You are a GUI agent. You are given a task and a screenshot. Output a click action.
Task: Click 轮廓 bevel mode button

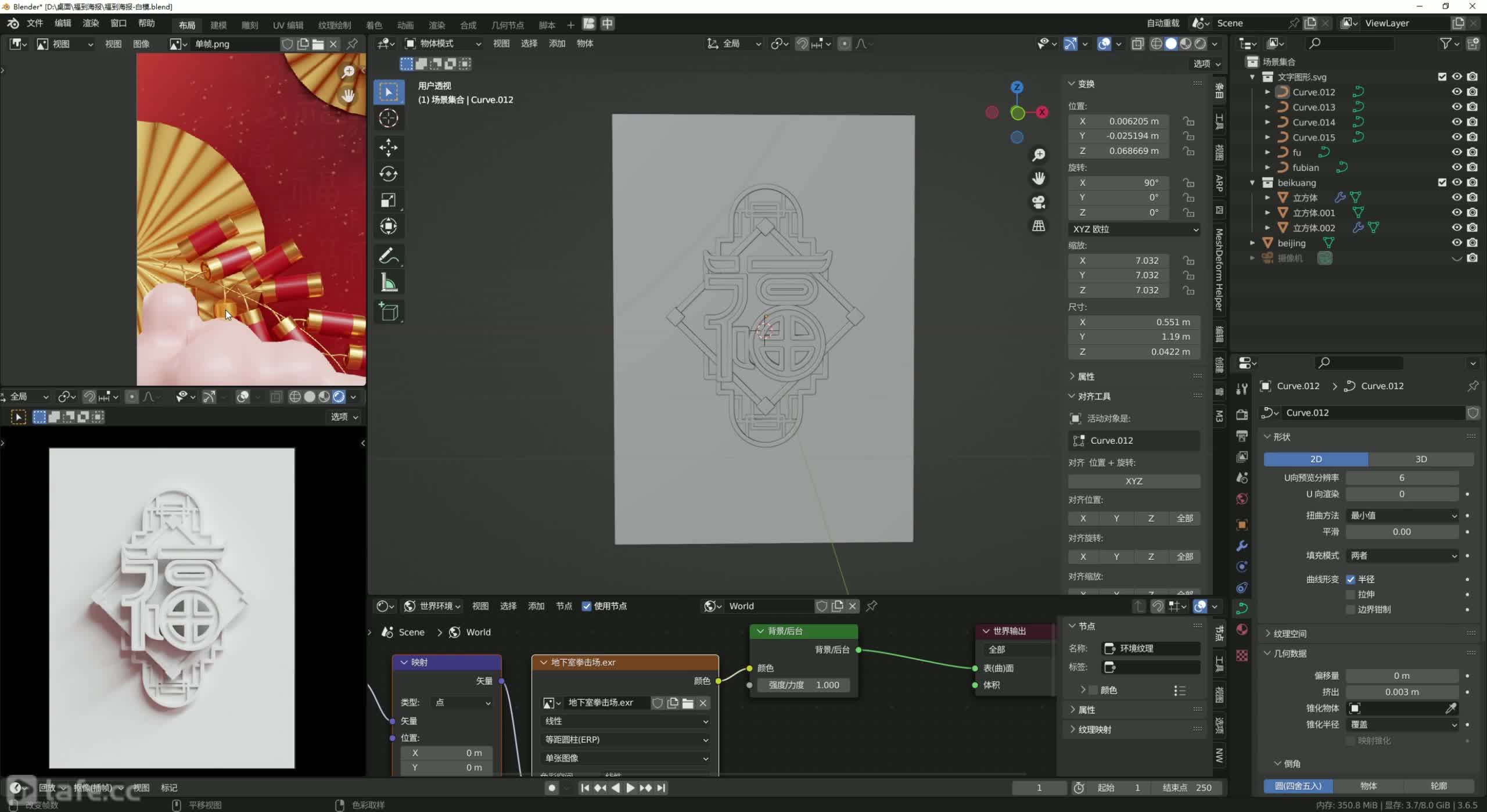pyautogui.click(x=1439, y=786)
